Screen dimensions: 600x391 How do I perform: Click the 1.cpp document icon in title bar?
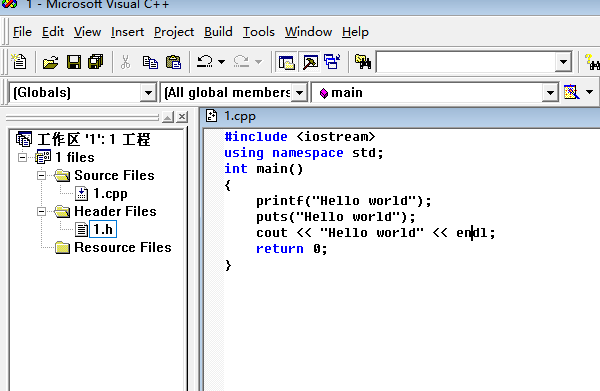click(x=211, y=116)
